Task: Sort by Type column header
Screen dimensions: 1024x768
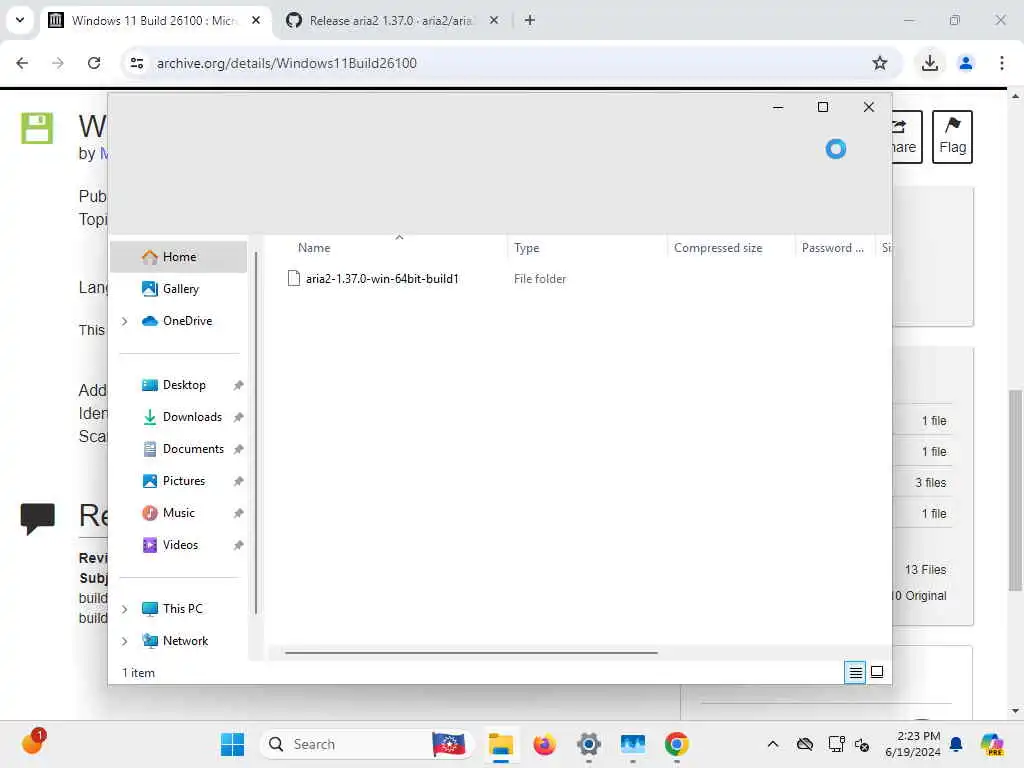Action: (x=526, y=248)
